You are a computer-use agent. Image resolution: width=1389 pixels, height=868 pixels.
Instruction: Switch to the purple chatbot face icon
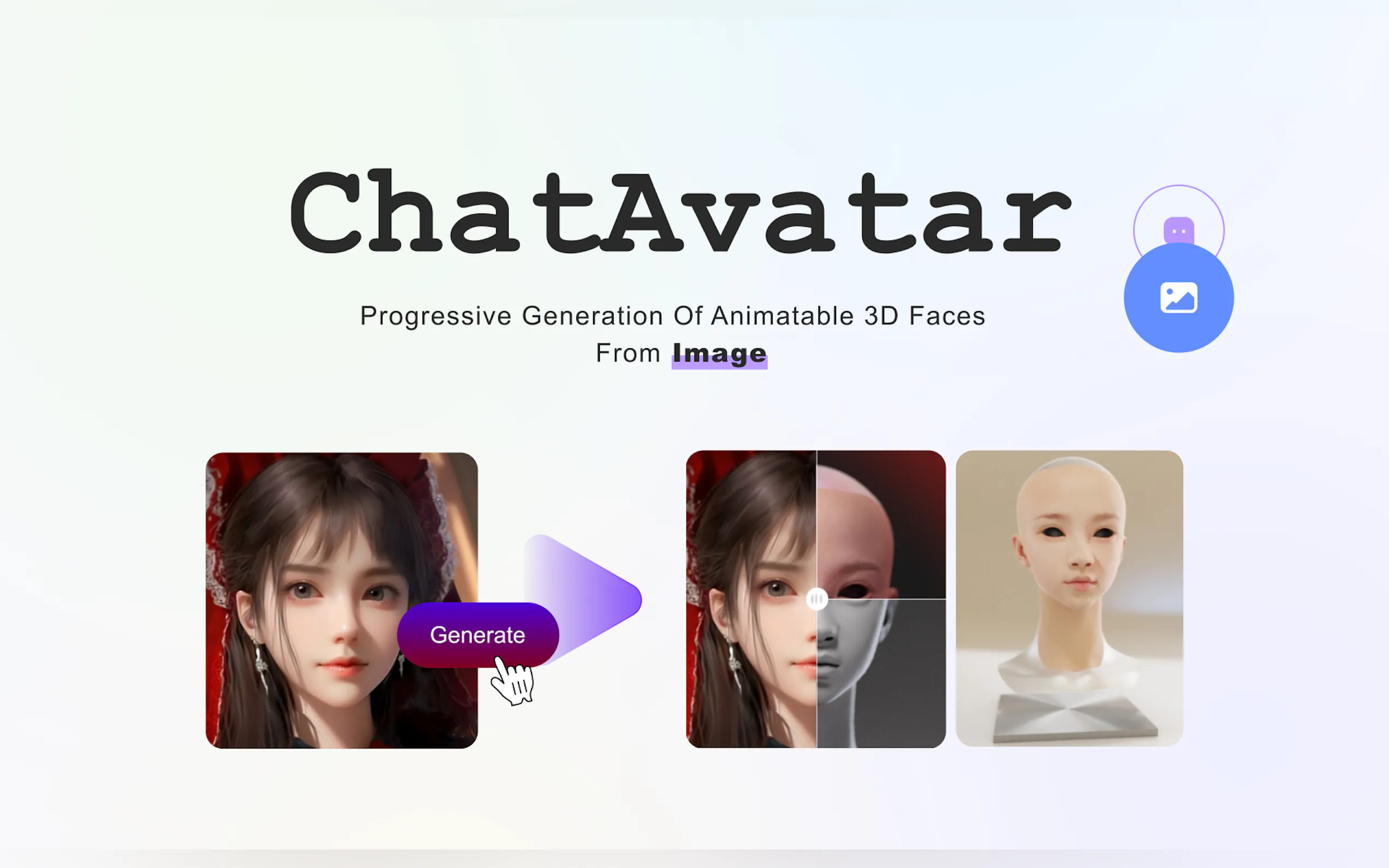point(1179,230)
